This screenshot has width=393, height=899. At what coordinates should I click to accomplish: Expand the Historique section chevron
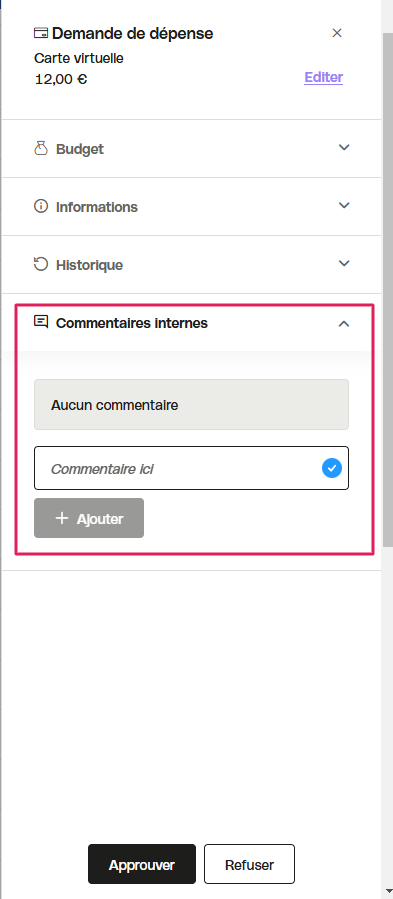pyautogui.click(x=344, y=263)
